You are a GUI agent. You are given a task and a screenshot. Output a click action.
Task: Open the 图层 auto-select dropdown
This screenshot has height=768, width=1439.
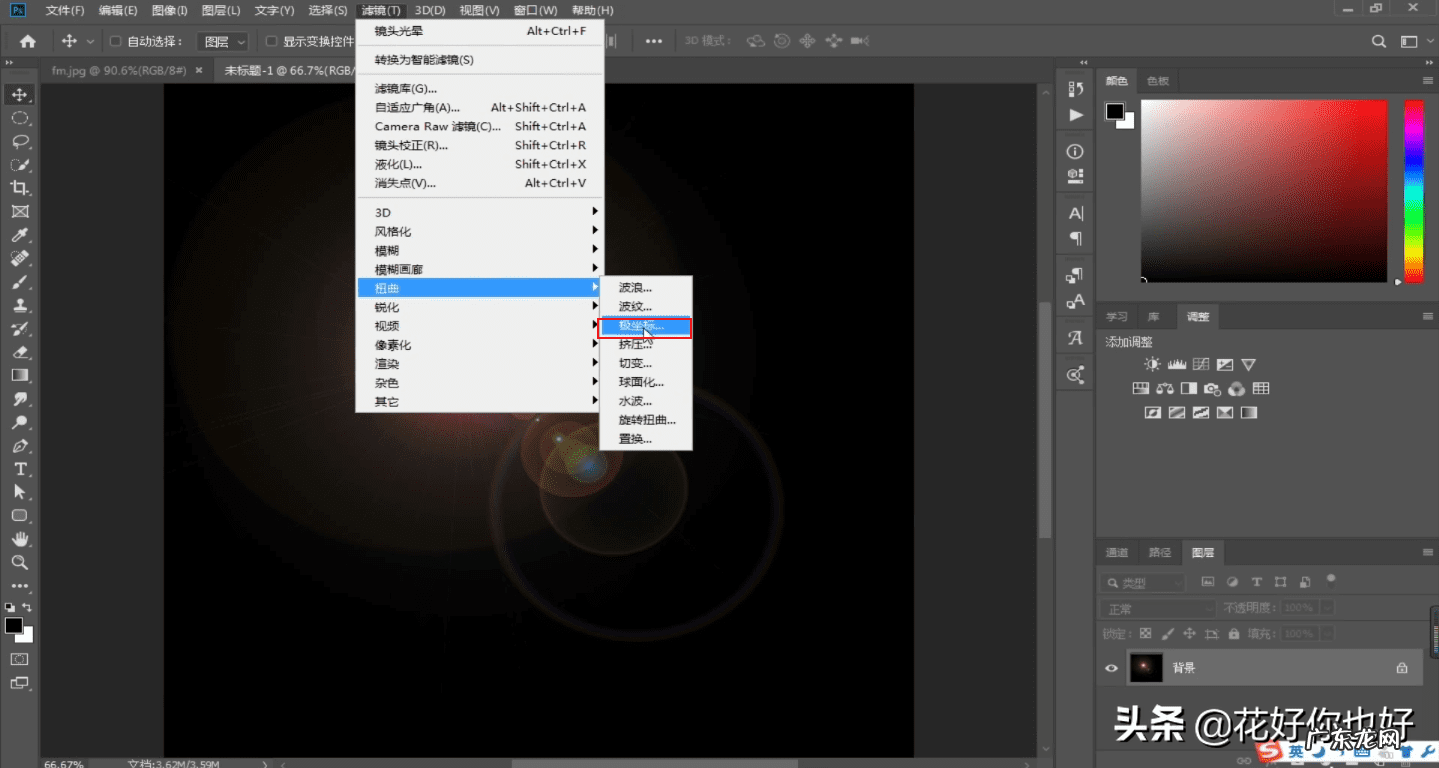tap(225, 42)
